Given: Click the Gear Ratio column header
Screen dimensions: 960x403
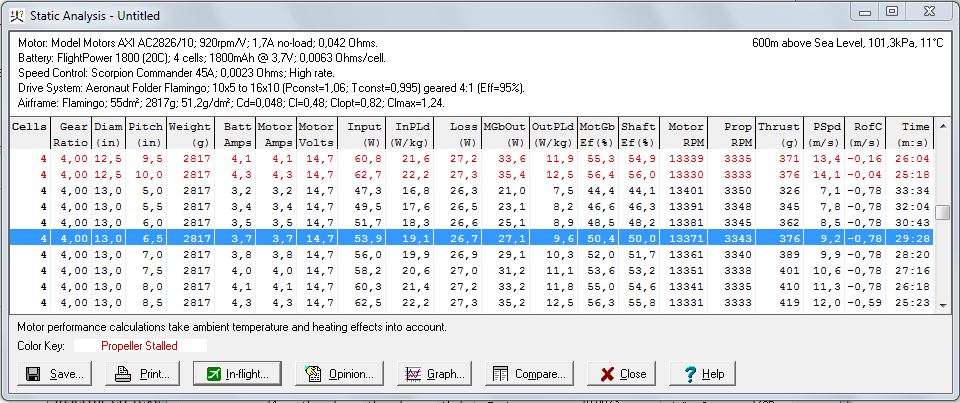Looking at the screenshot, I should coord(73,134).
